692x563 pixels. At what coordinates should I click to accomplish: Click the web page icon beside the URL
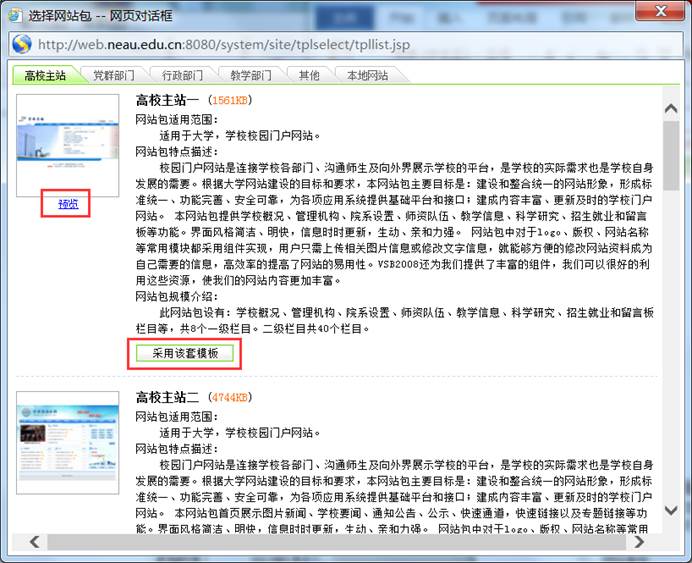click(x=21, y=44)
